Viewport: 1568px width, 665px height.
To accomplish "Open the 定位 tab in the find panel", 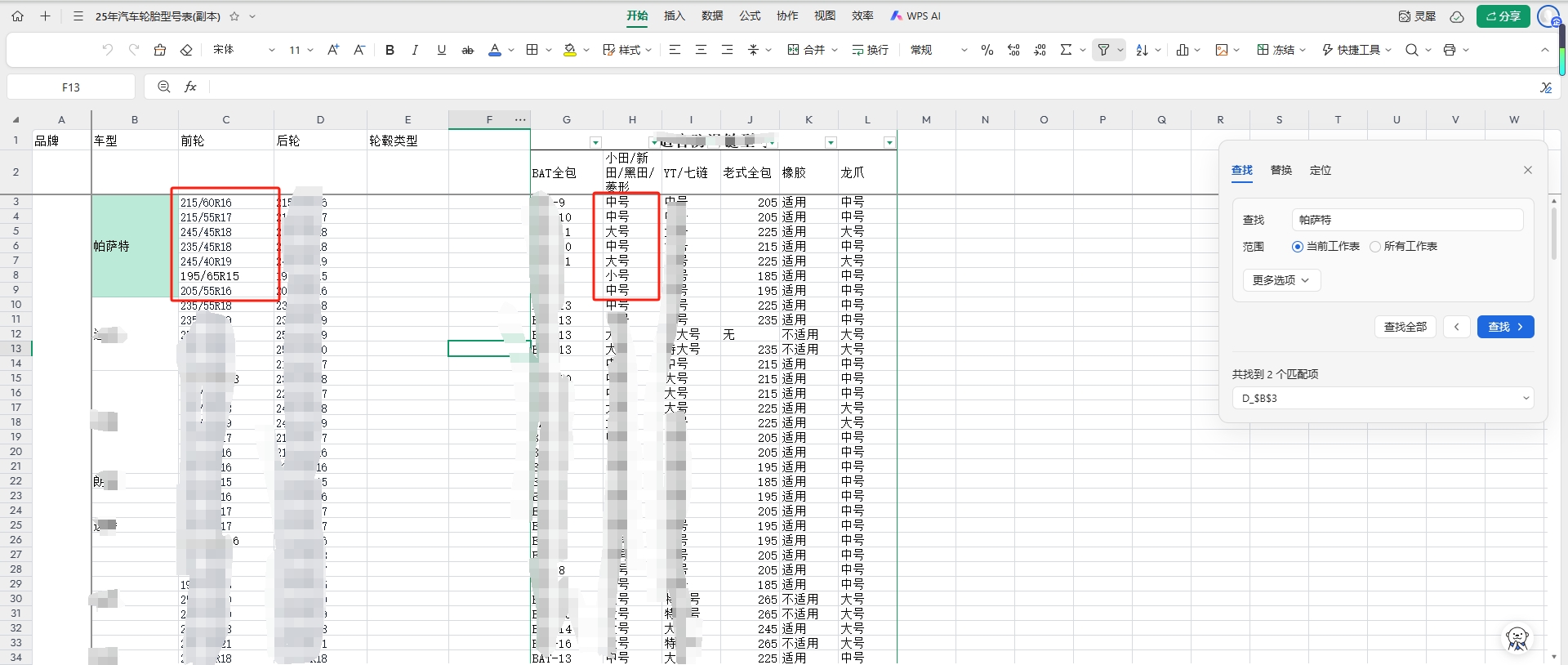I will pos(1321,170).
